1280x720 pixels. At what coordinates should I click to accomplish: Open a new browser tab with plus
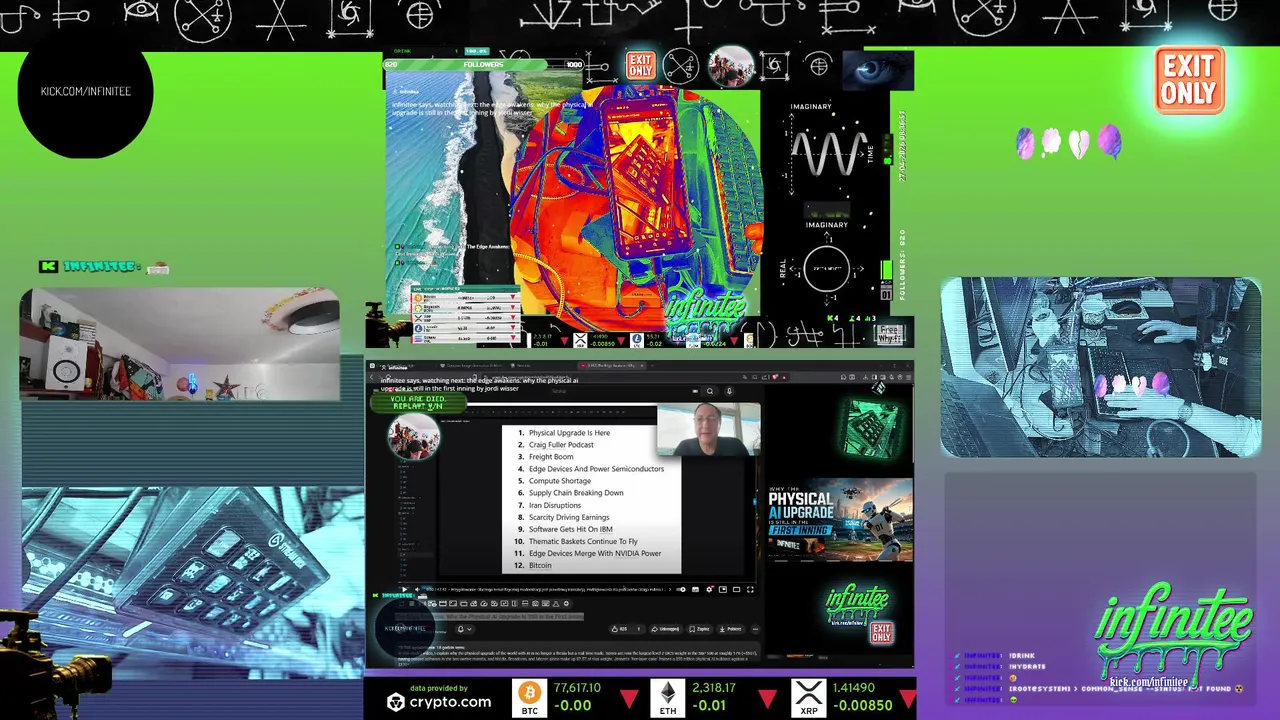pos(653,366)
